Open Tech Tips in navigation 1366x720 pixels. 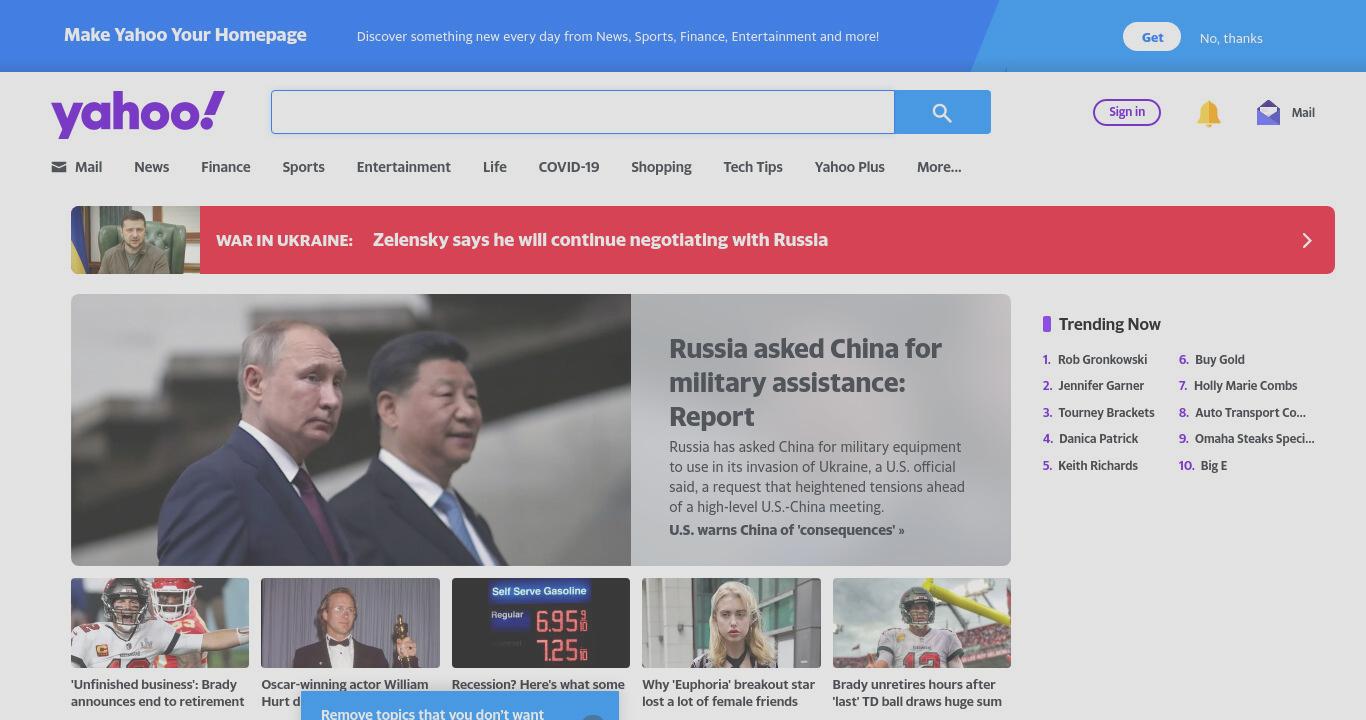[753, 167]
